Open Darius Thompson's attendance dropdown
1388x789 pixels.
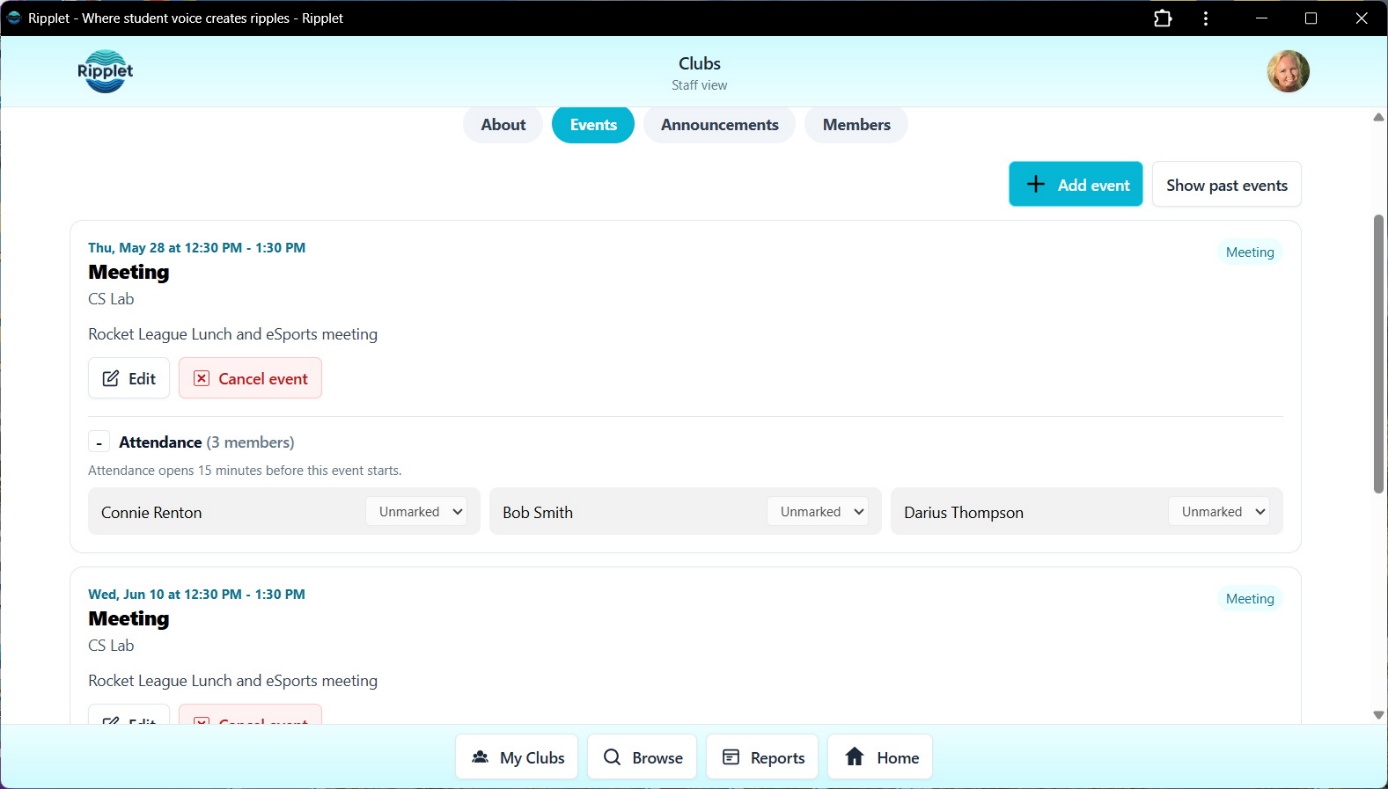click(x=1219, y=512)
